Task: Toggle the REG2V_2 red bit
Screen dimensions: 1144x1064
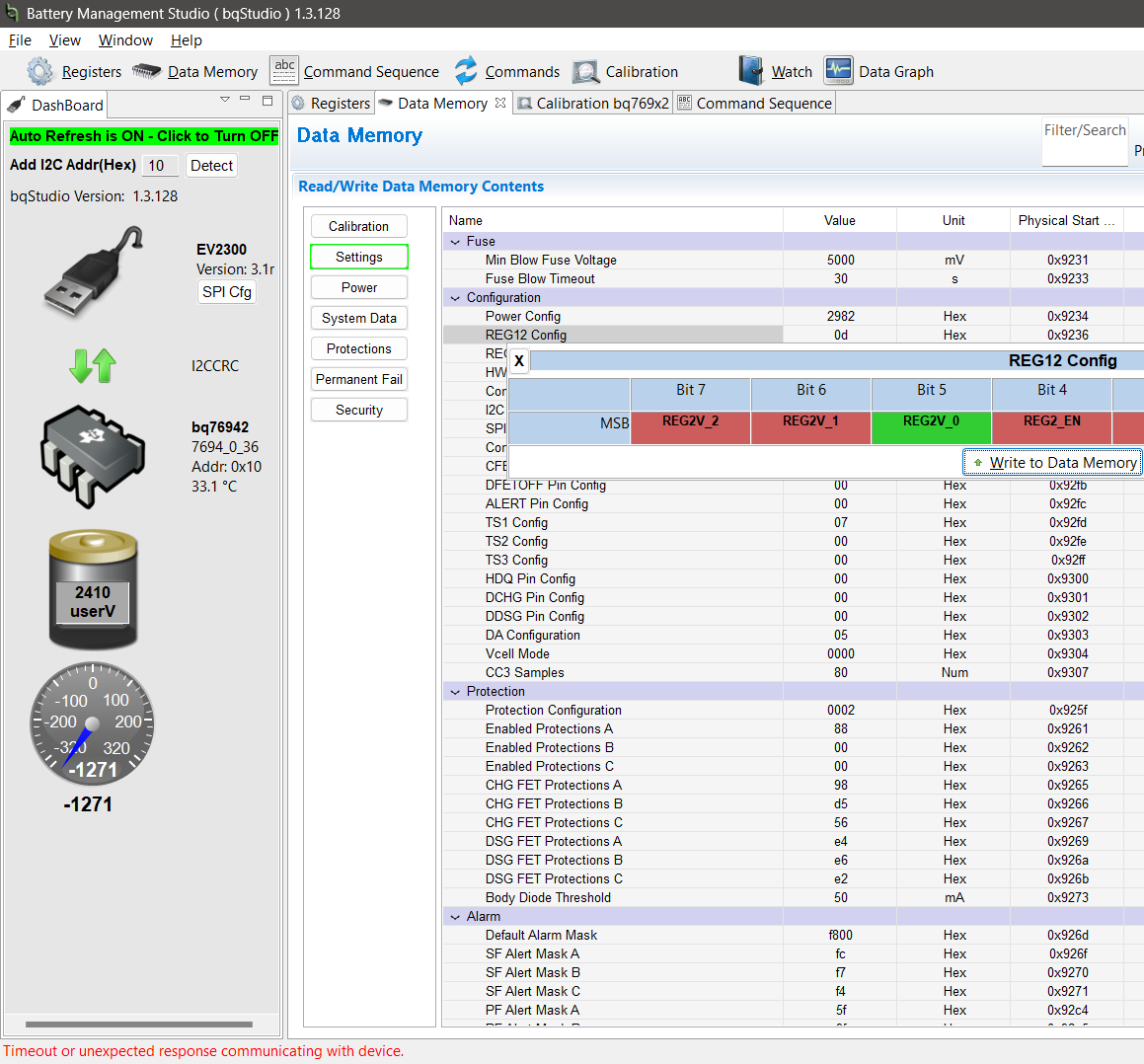Action: (x=690, y=427)
